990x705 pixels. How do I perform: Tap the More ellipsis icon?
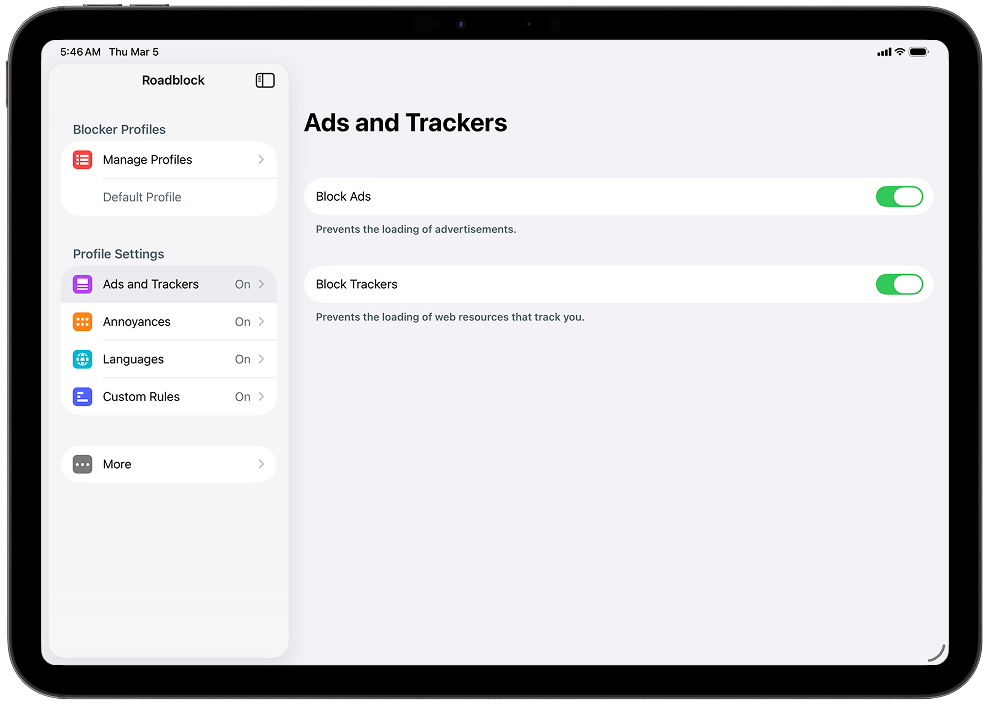[x=81, y=464]
